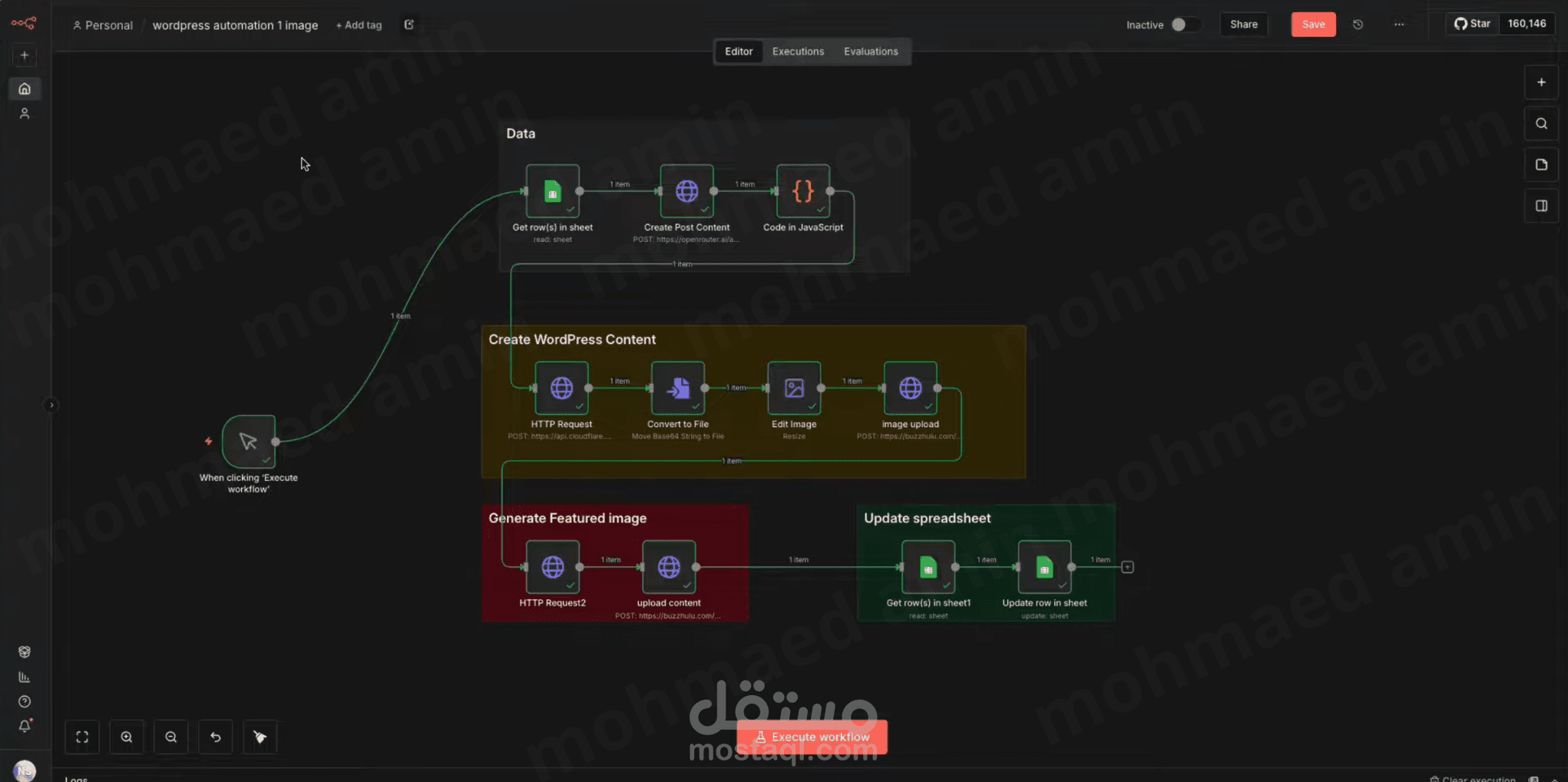The image size is (1568, 782).
Task: Open the Home overview icon in sidebar
Action: click(25, 89)
